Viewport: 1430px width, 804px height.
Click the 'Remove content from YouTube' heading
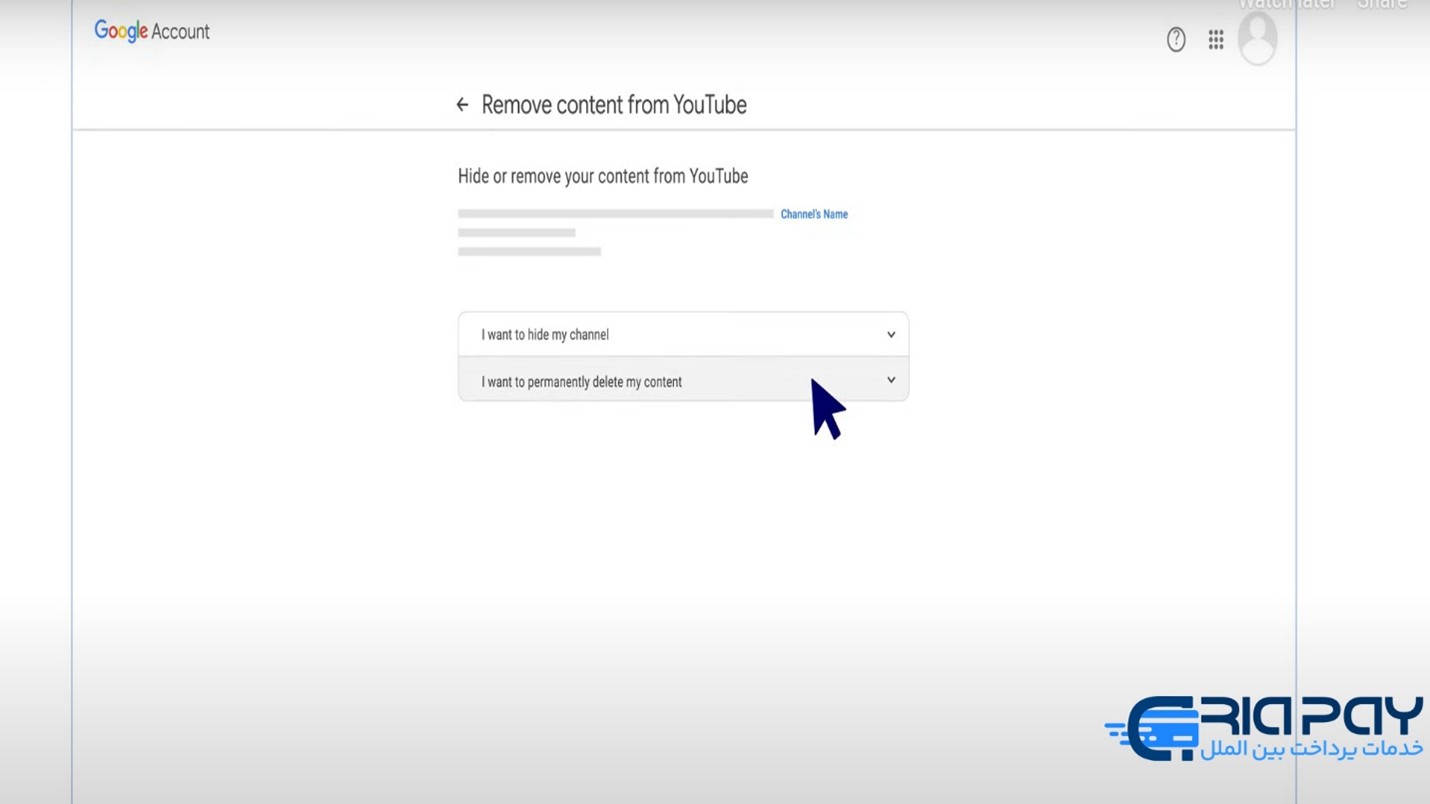(x=614, y=105)
